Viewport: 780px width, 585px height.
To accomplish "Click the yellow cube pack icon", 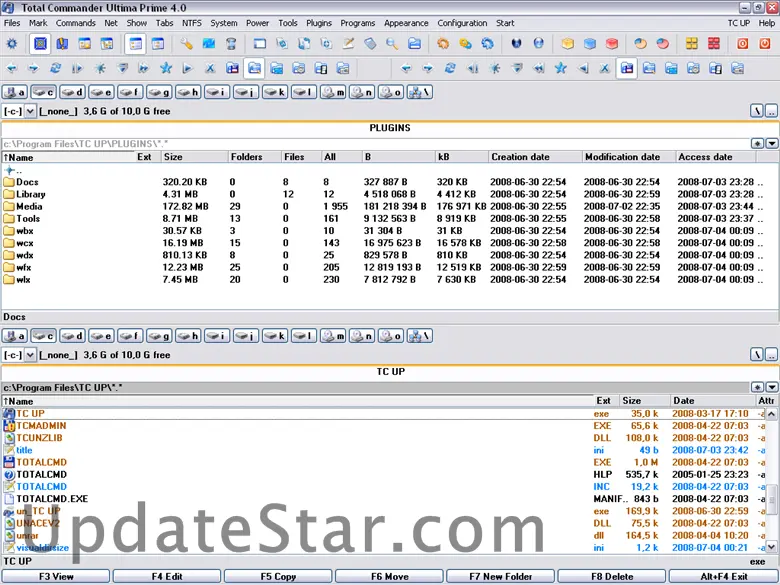I will [568, 44].
